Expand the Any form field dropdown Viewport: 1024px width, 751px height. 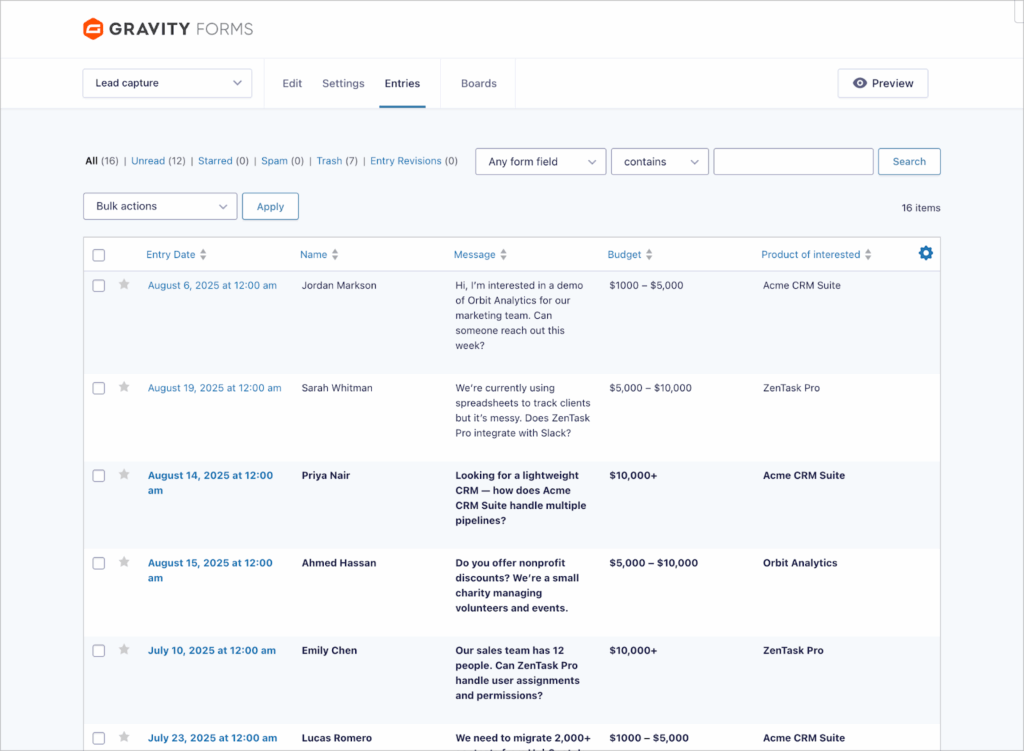click(540, 161)
